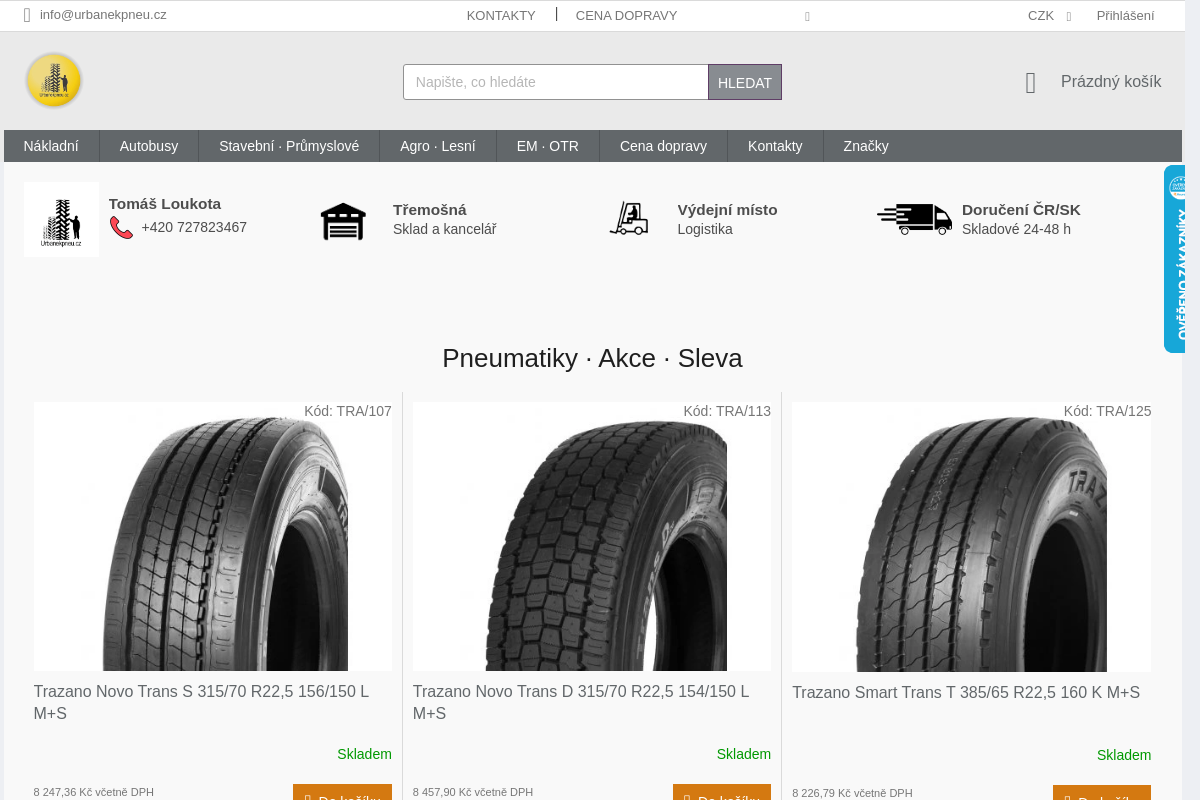Click the red phone icon
The height and width of the screenshot is (800, 1200).
(x=121, y=227)
